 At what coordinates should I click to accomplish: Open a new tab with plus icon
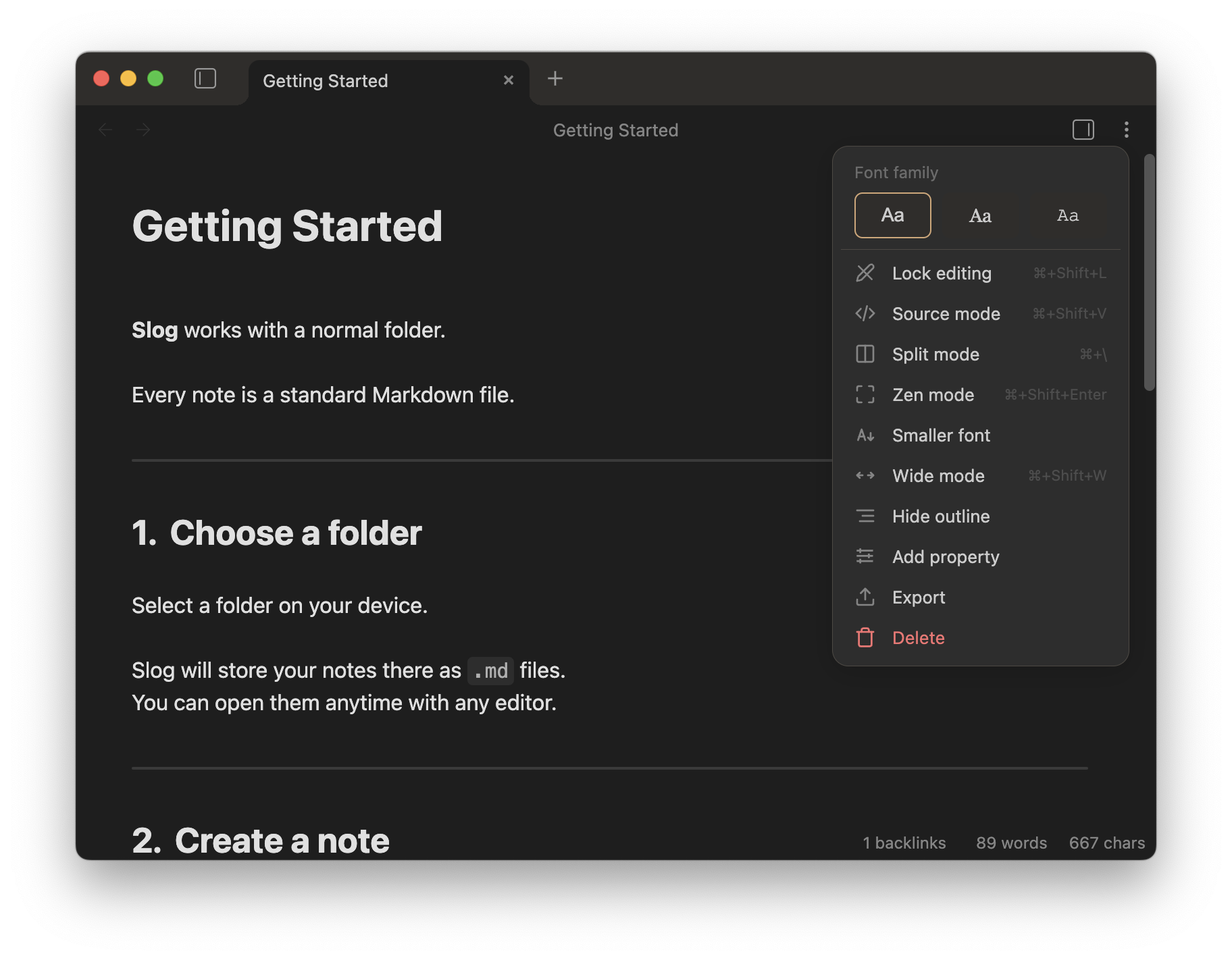tap(555, 79)
